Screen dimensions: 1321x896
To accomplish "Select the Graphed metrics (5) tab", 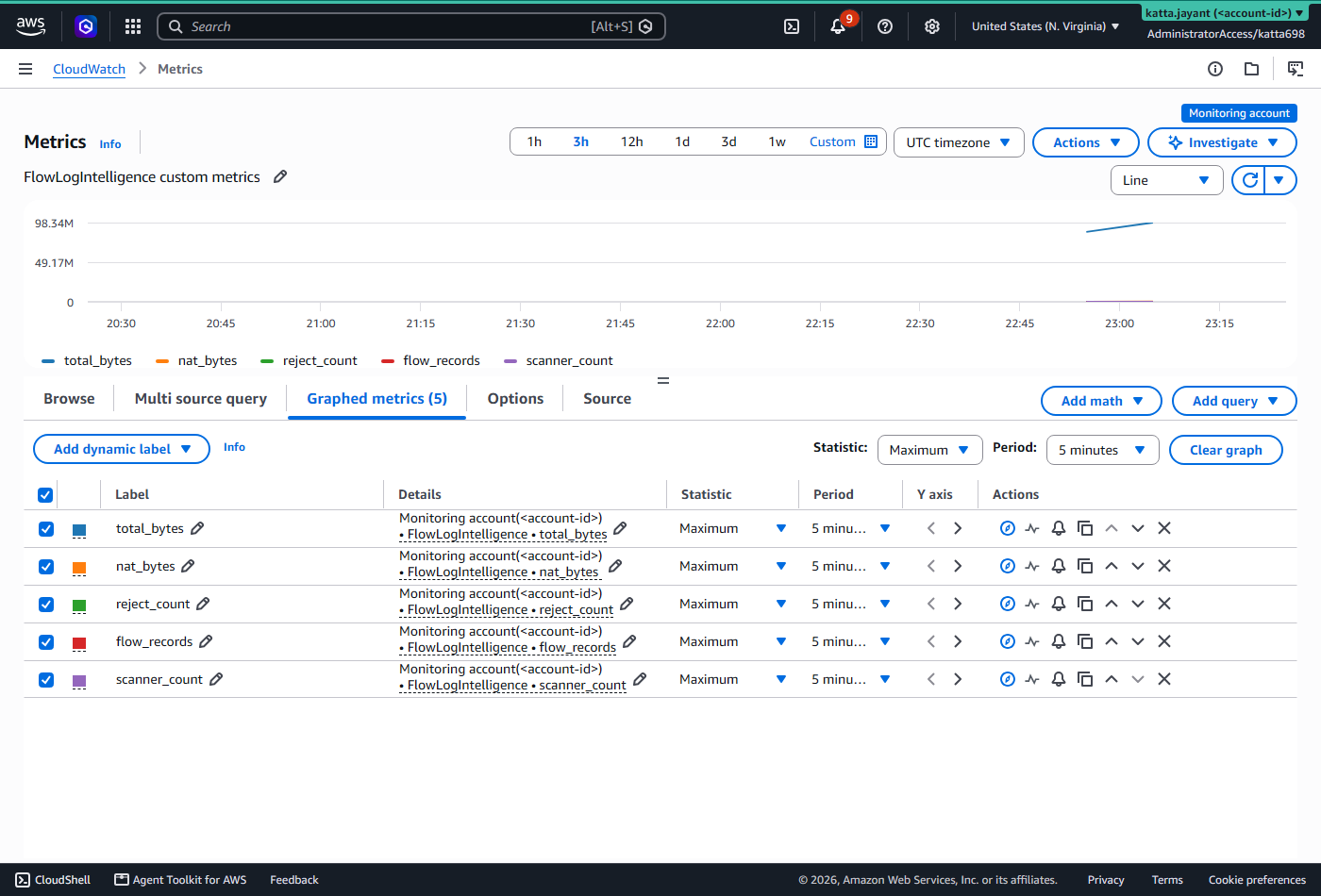I will [376, 399].
